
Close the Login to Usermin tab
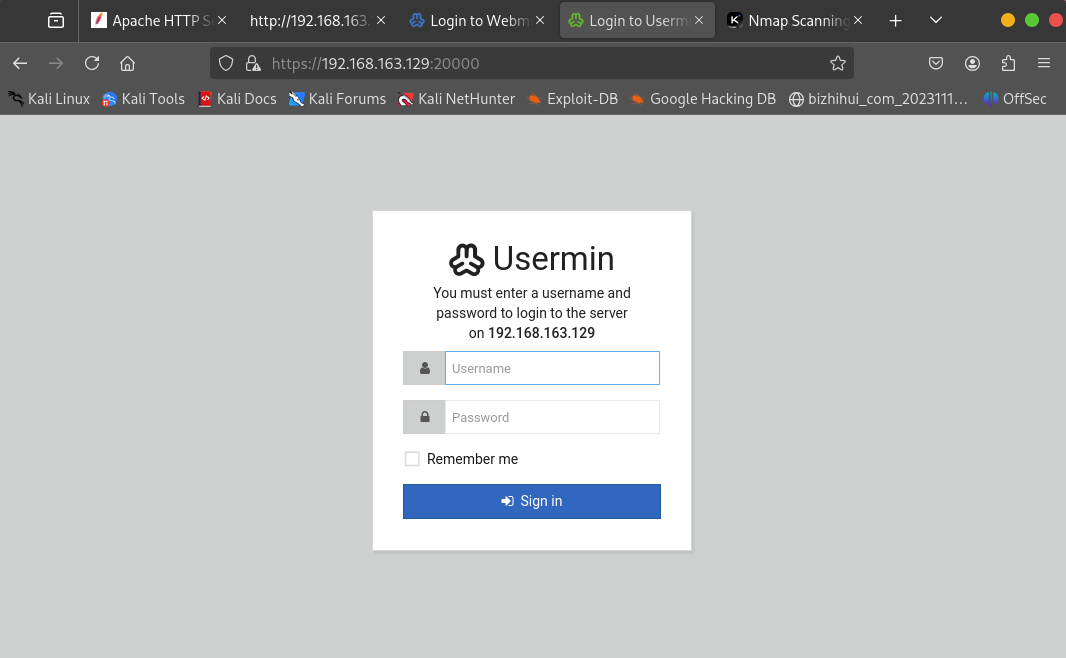[x=699, y=20]
